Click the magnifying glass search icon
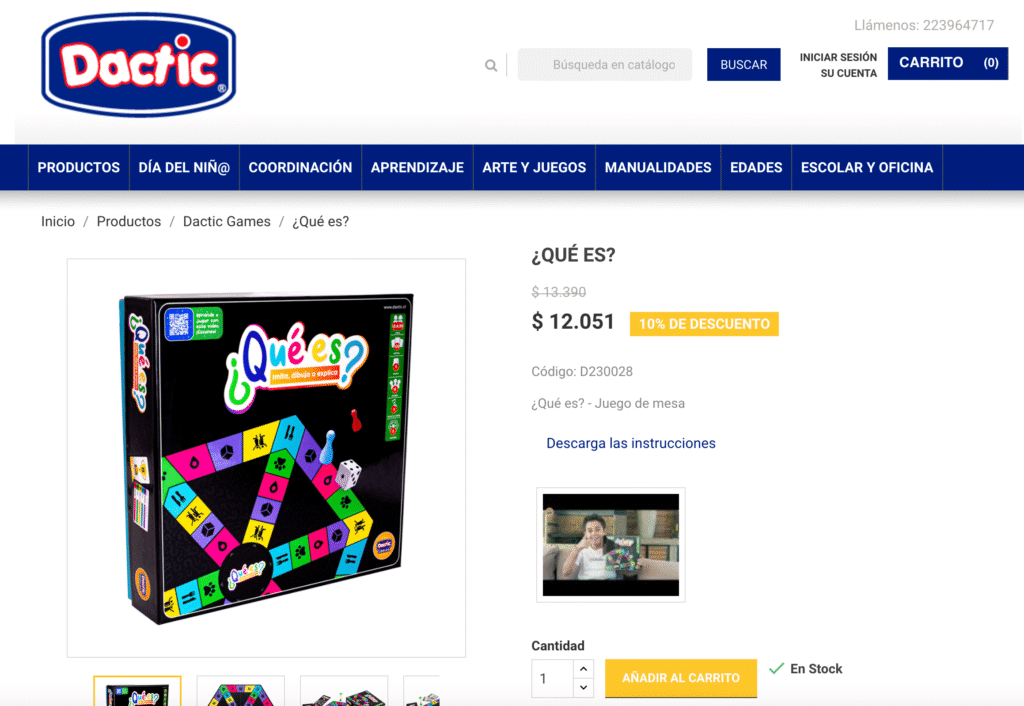Image resolution: width=1024 pixels, height=706 pixels. [x=491, y=65]
